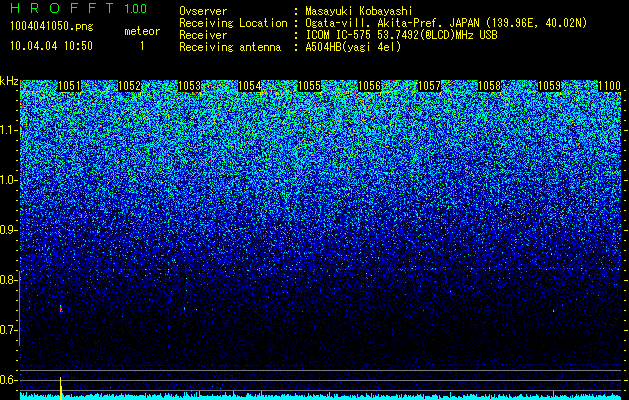Click the 1053 time marker
This screenshot has height=400, width=629.
point(189,86)
